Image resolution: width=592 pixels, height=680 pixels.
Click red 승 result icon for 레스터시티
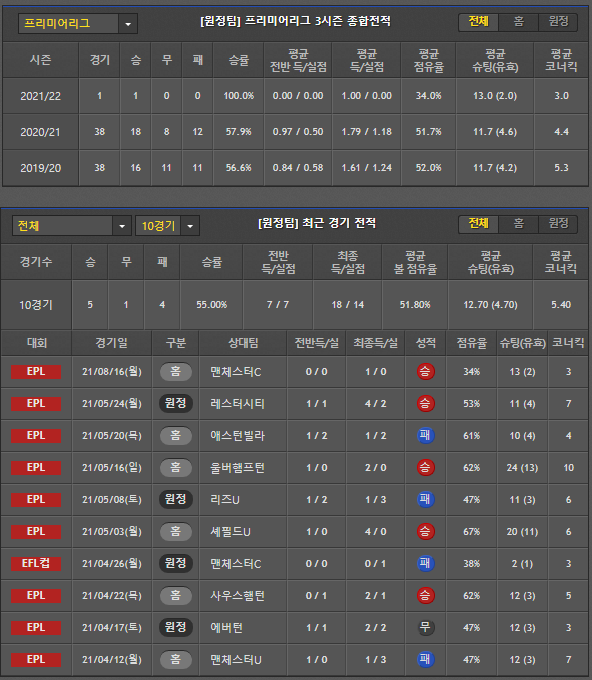pyautogui.click(x=425, y=403)
